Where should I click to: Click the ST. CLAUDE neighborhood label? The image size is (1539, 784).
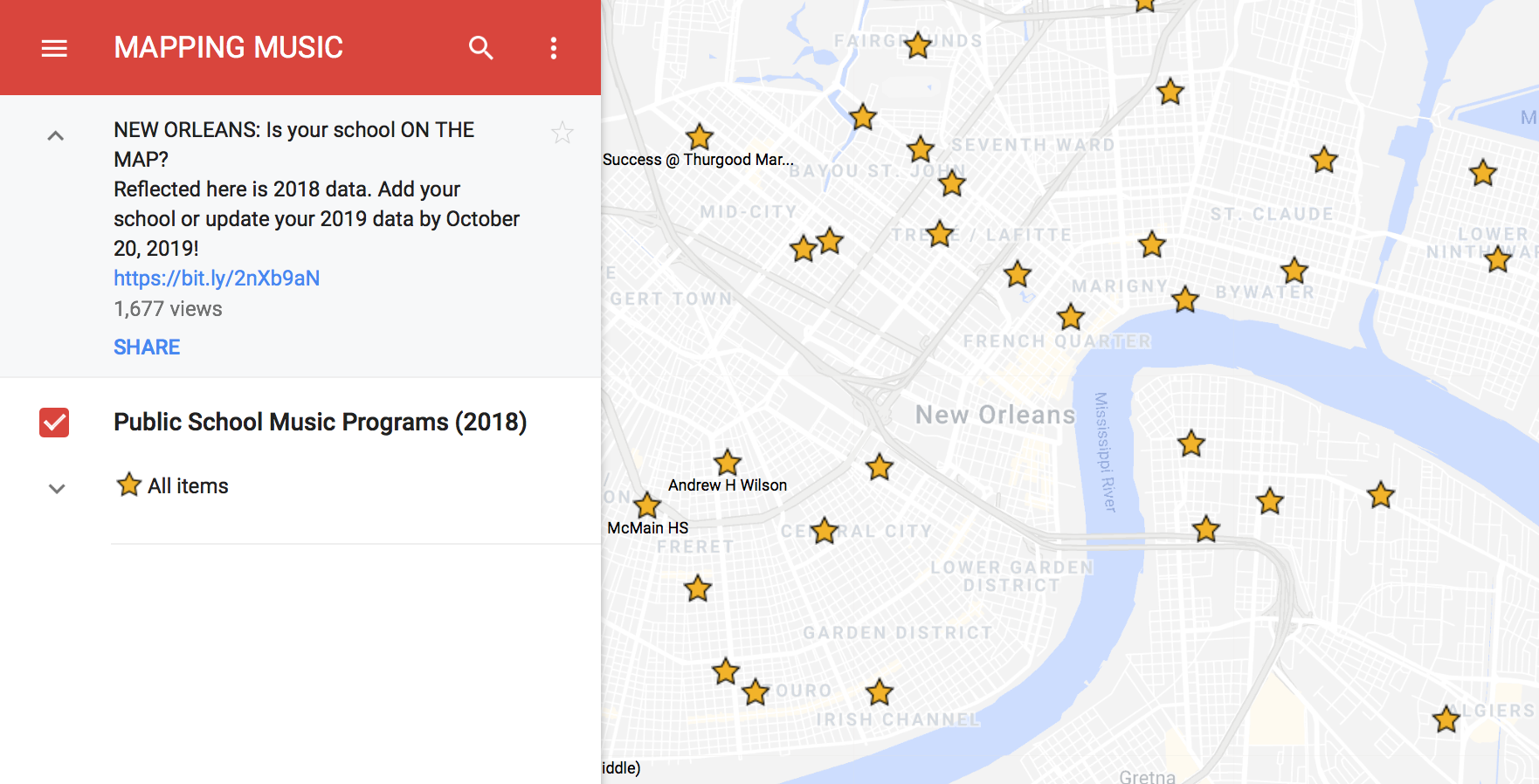pos(1272,214)
